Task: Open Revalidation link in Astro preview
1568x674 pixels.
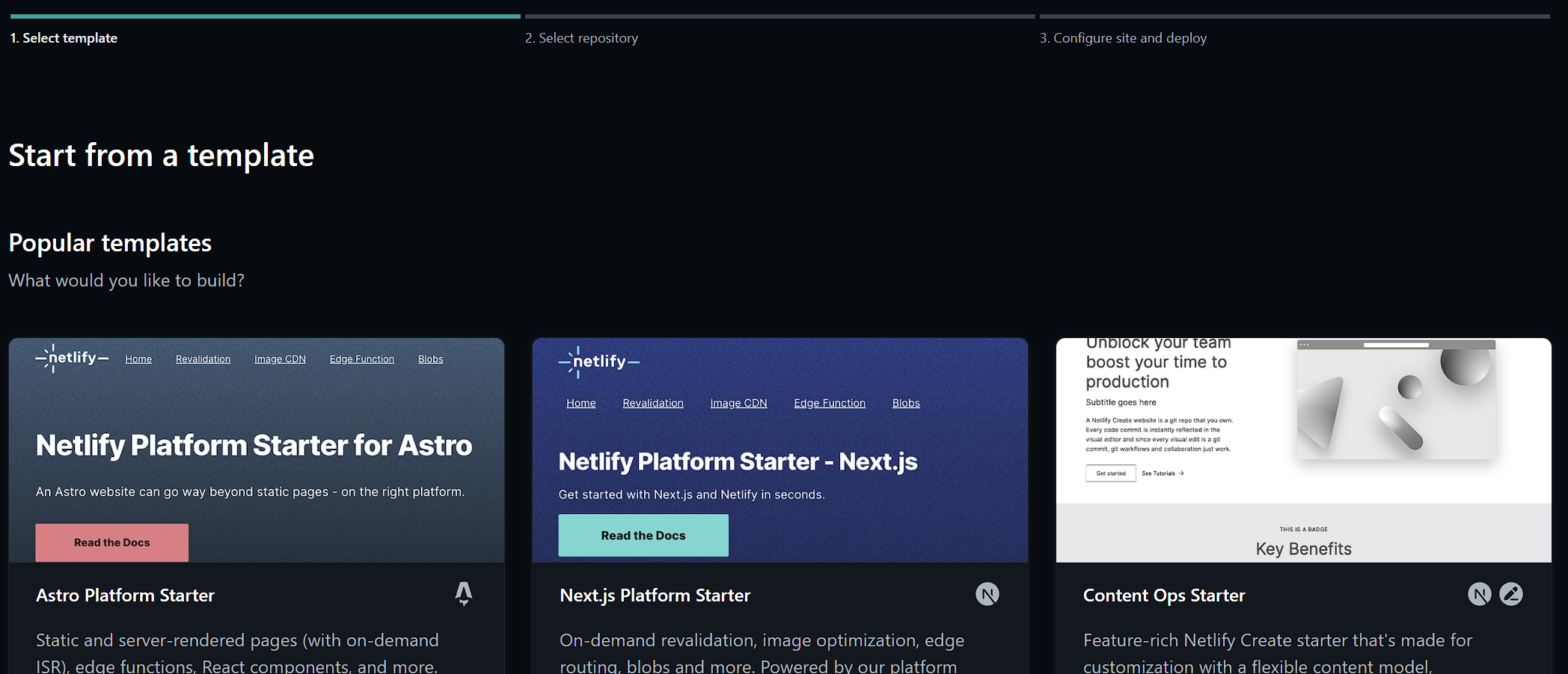Action: [x=203, y=359]
